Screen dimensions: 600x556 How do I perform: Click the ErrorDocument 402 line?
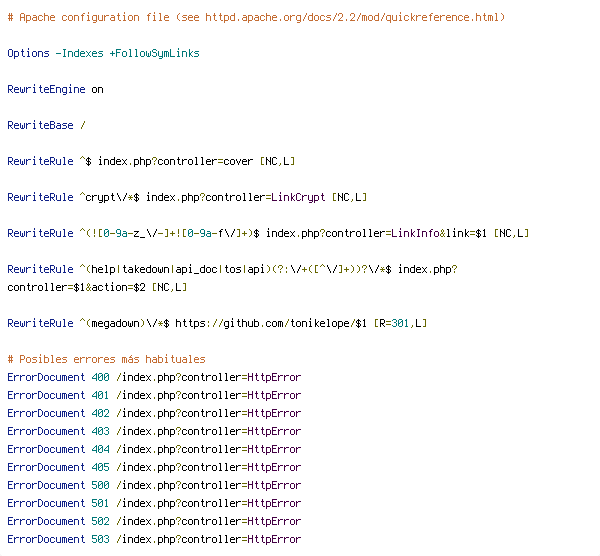(154, 413)
